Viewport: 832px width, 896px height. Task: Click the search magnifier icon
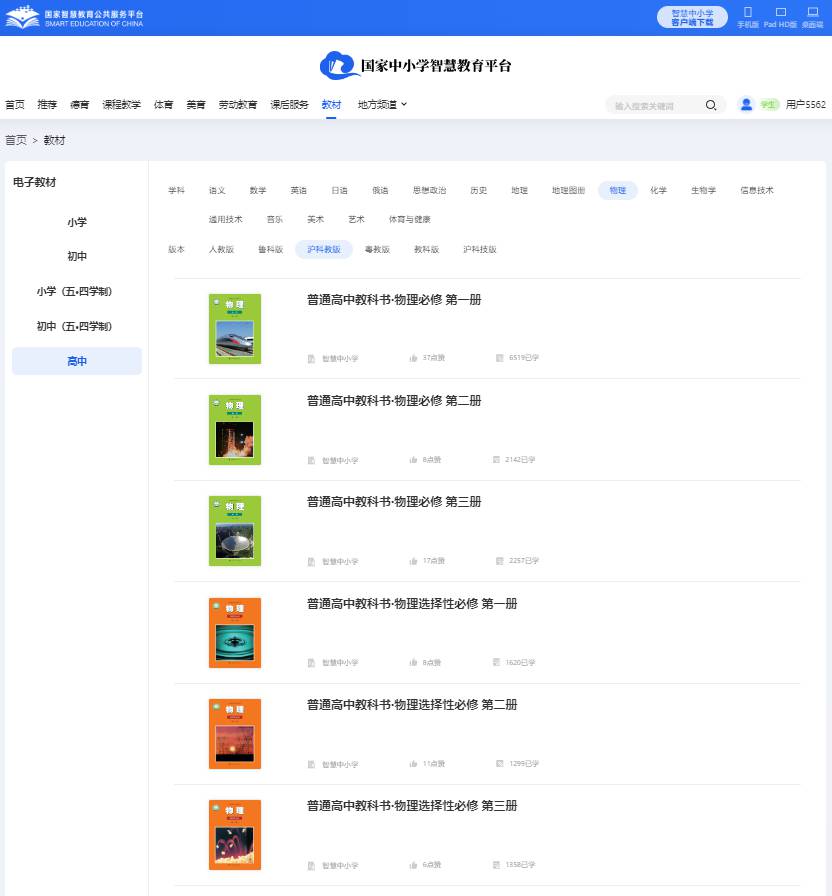click(711, 104)
